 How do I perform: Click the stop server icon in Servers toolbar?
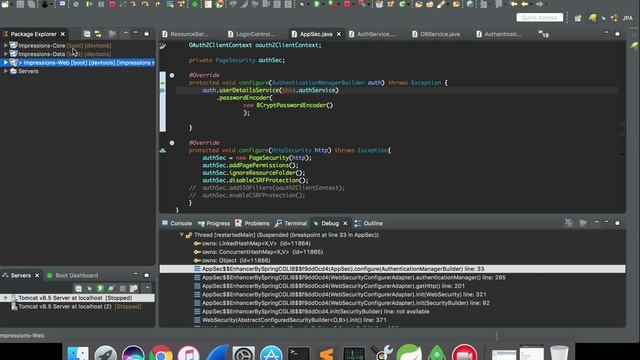122,289
